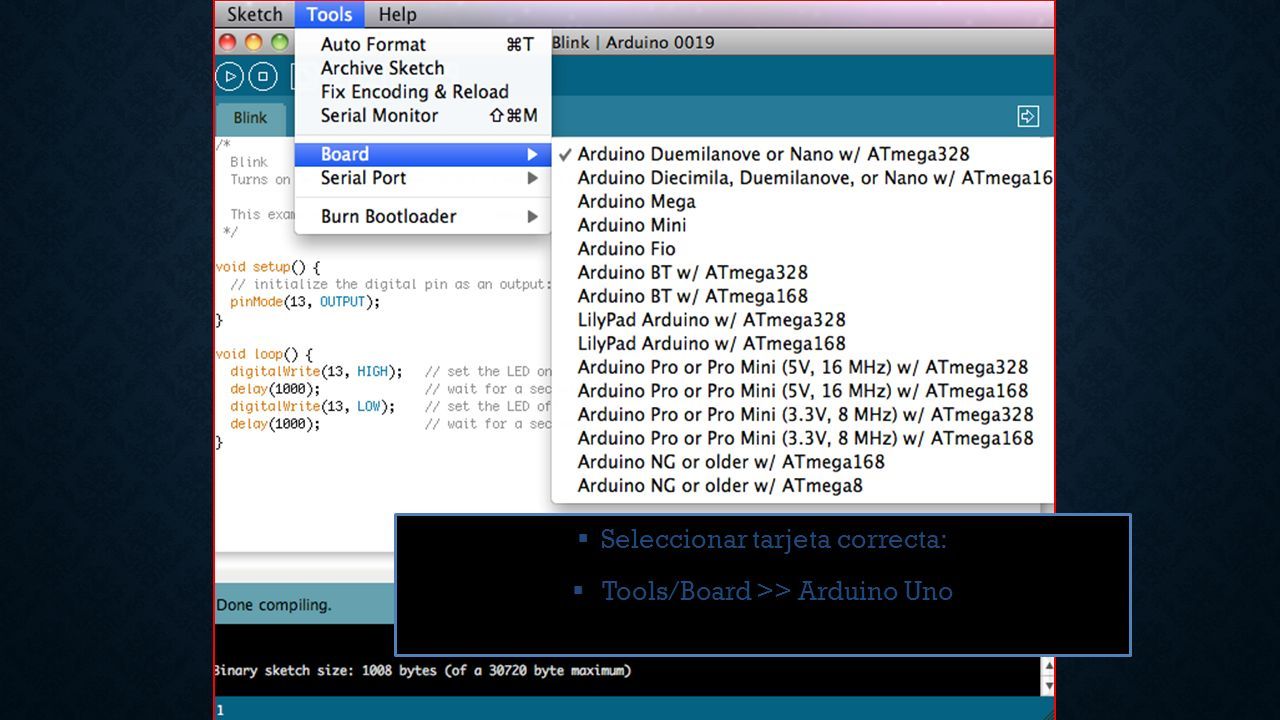Viewport: 1280px width, 720px height.
Task: Click 'Tools/Board >> Arduino Uno' slide text
Action: coord(777,591)
